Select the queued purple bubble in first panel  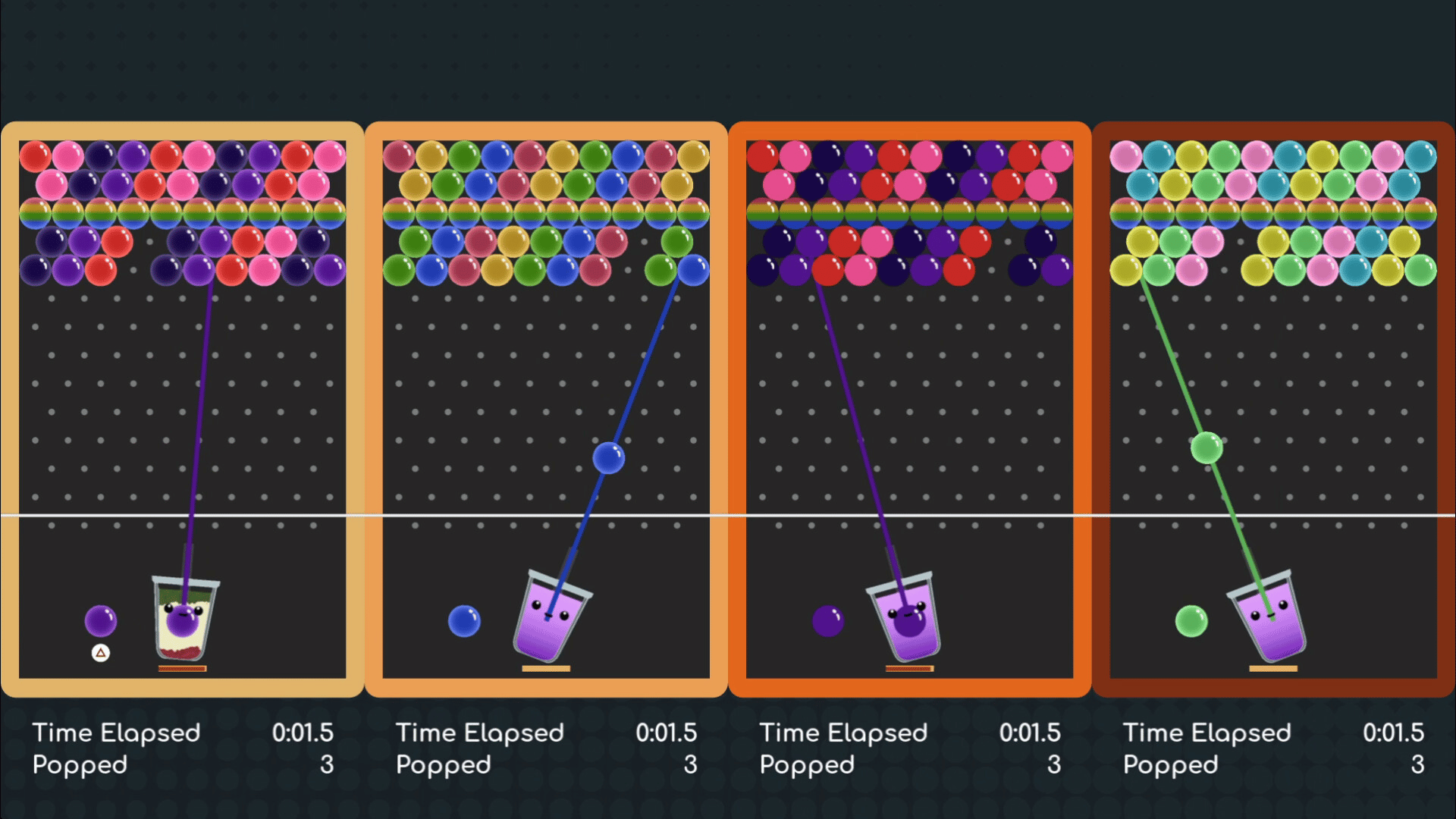click(x=100, y=621)
